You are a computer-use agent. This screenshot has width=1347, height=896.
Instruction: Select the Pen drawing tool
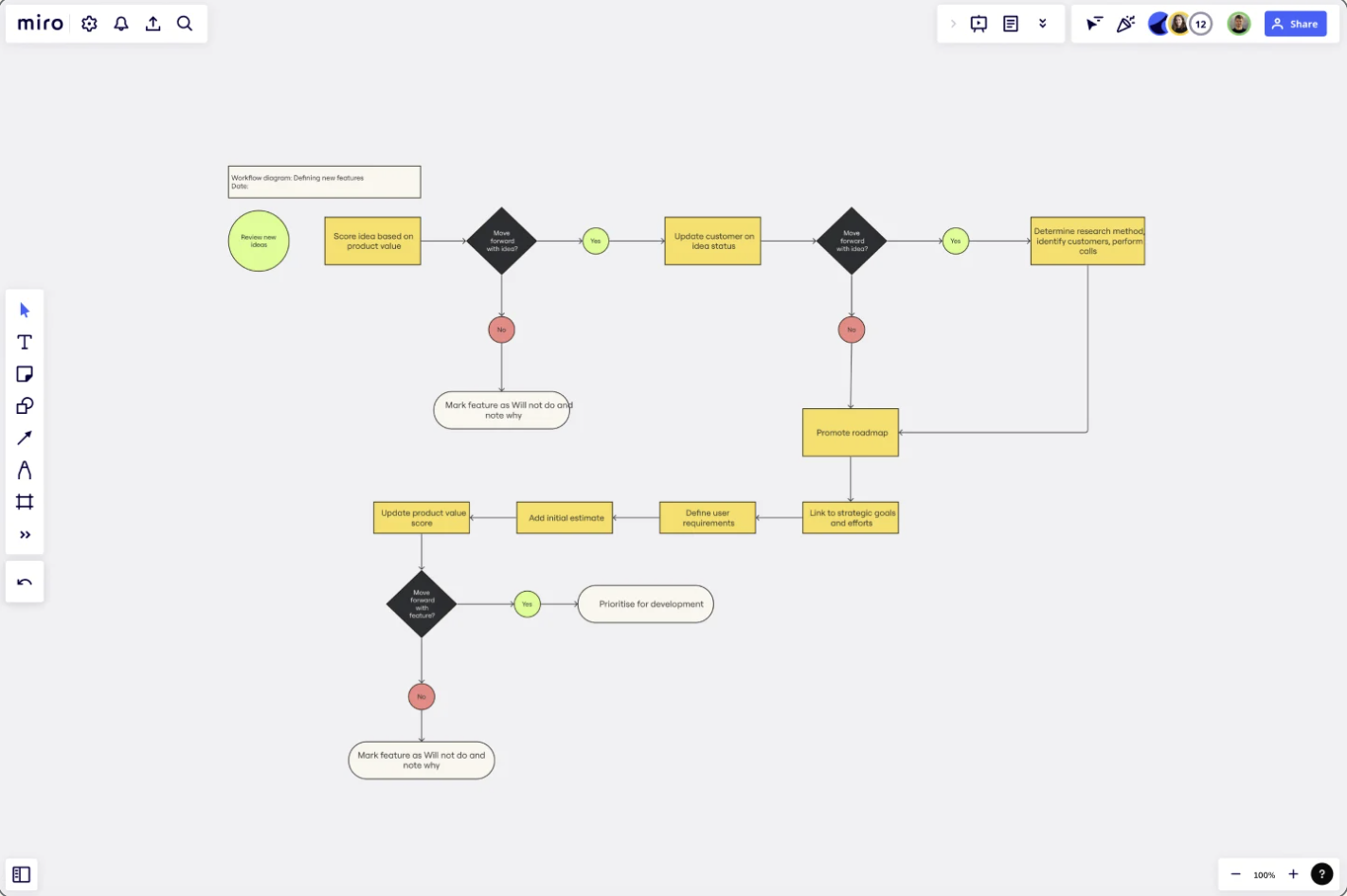[x=25, y=470]
